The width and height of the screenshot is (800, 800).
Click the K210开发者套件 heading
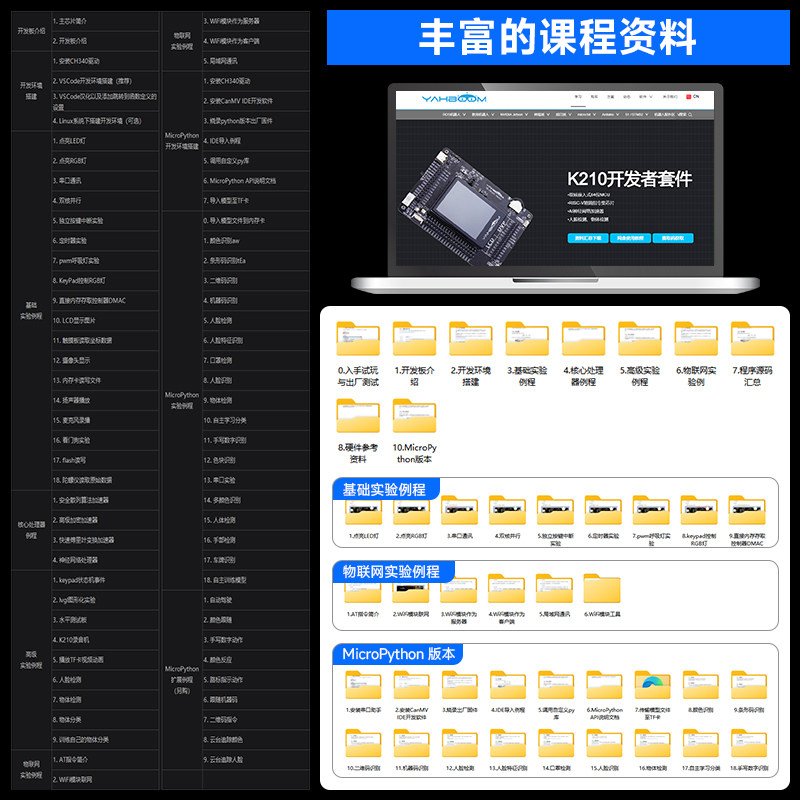click(630, 179)
